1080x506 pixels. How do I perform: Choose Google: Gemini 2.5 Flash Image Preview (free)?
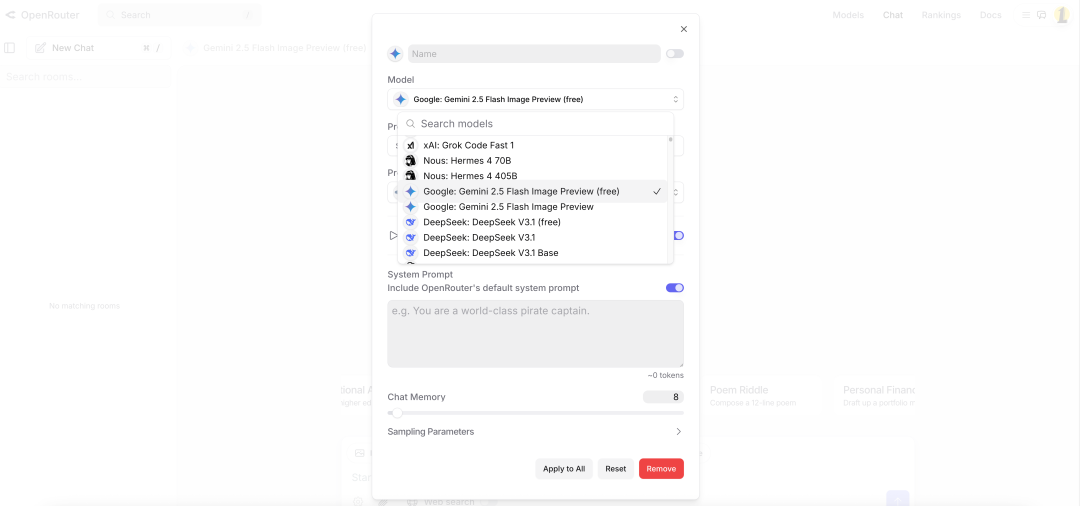(x=532, y=191)
